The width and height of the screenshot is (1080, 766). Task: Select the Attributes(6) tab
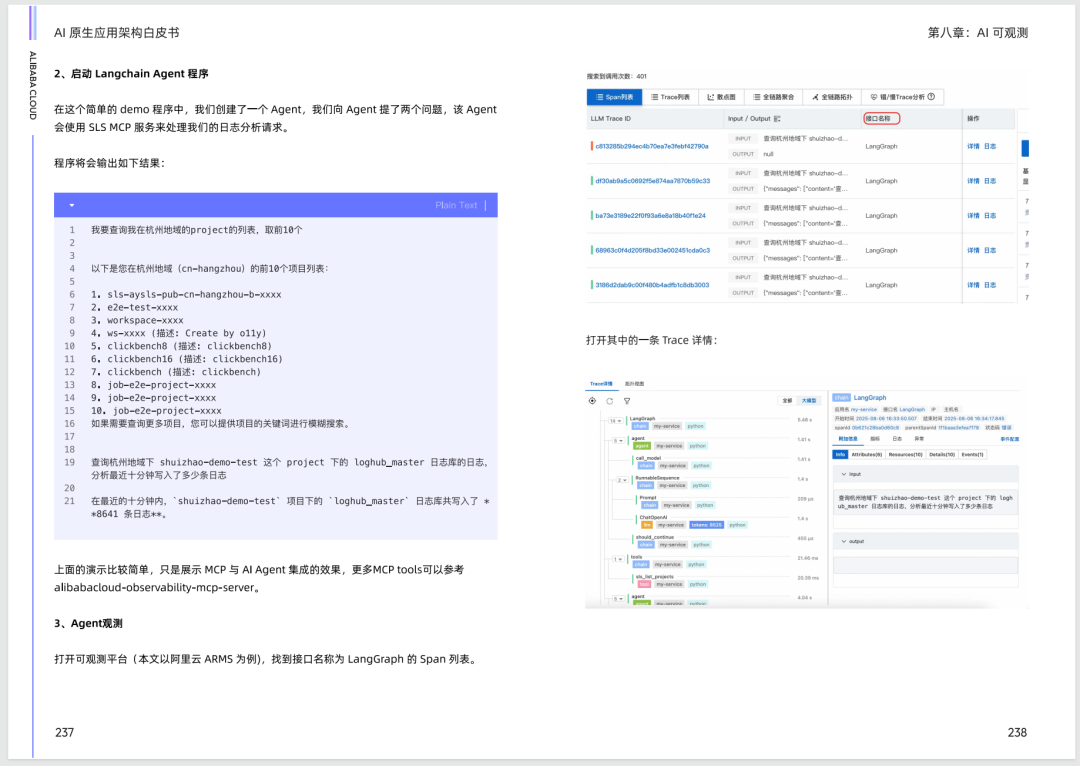pyautogui.click(x=866, y=455)
